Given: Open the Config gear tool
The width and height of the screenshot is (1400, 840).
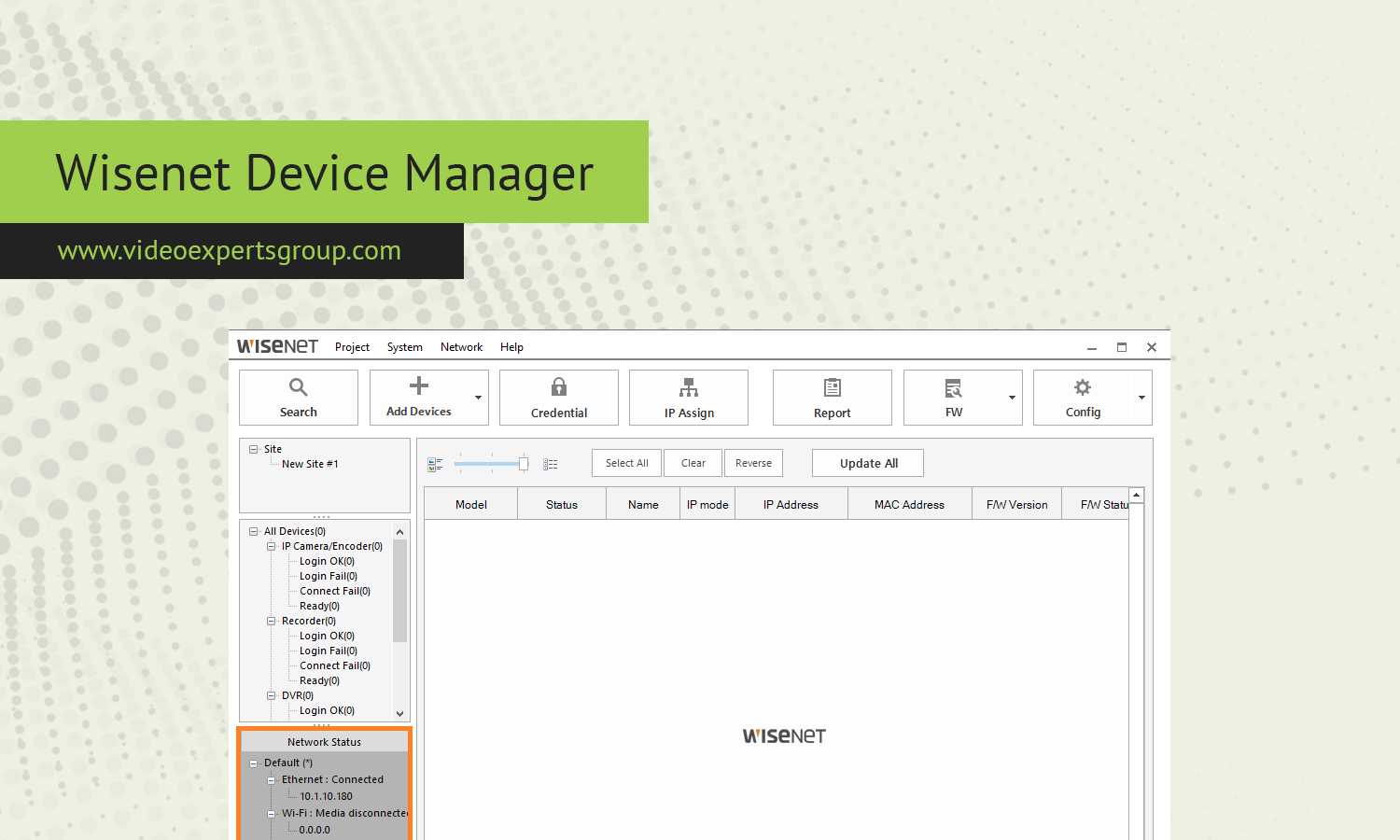Looking at the screenshot, I should coord(1083,398).
